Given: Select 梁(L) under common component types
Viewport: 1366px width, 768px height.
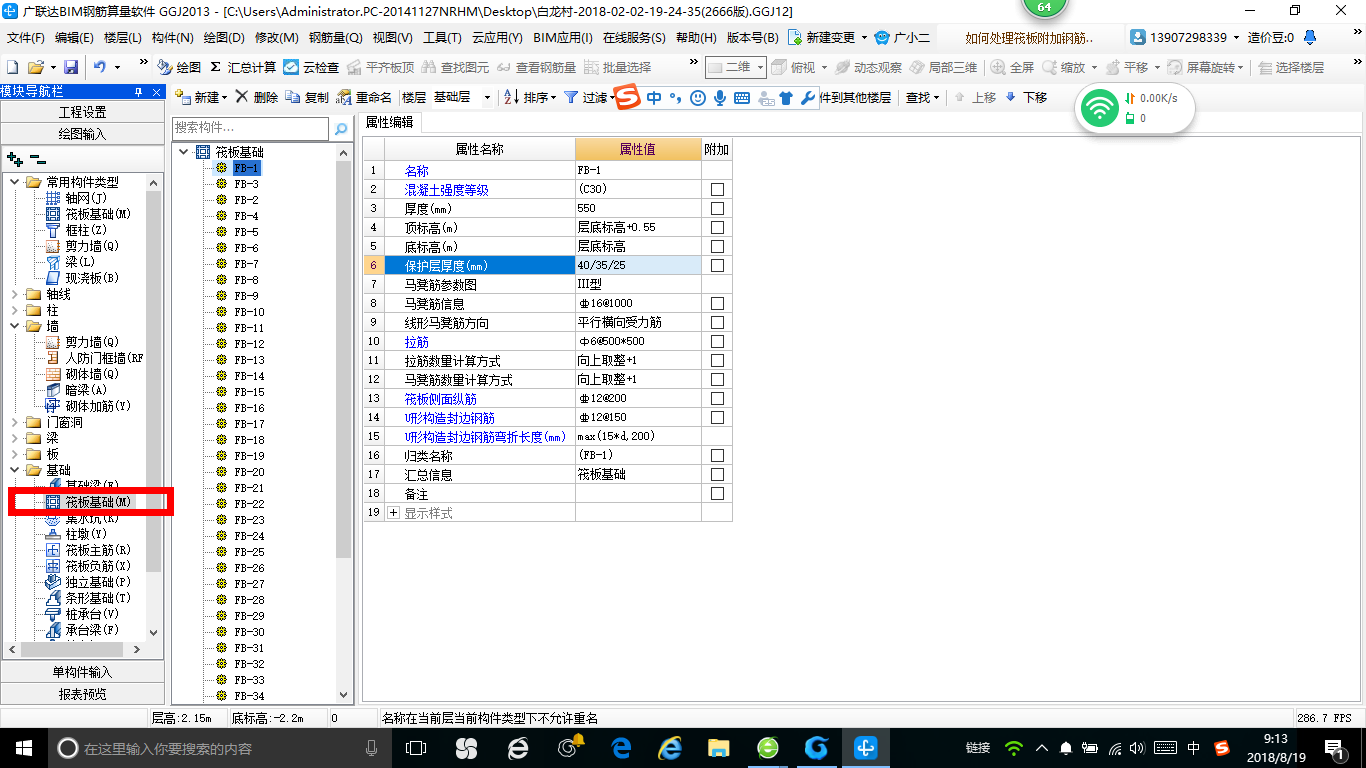Looking at the screenshot, I should click(x=71, y=262).
